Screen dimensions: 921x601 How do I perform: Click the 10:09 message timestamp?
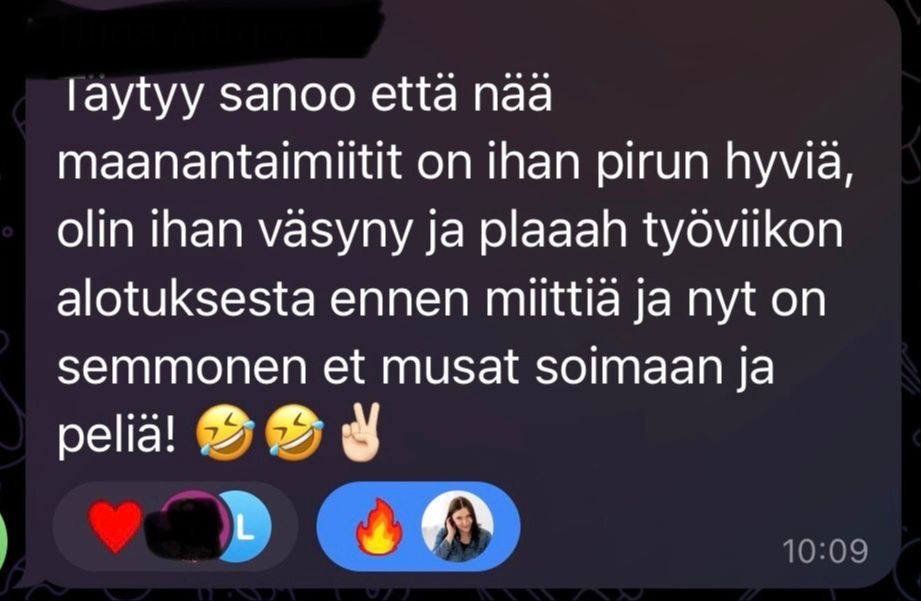(x=825, y=551)
